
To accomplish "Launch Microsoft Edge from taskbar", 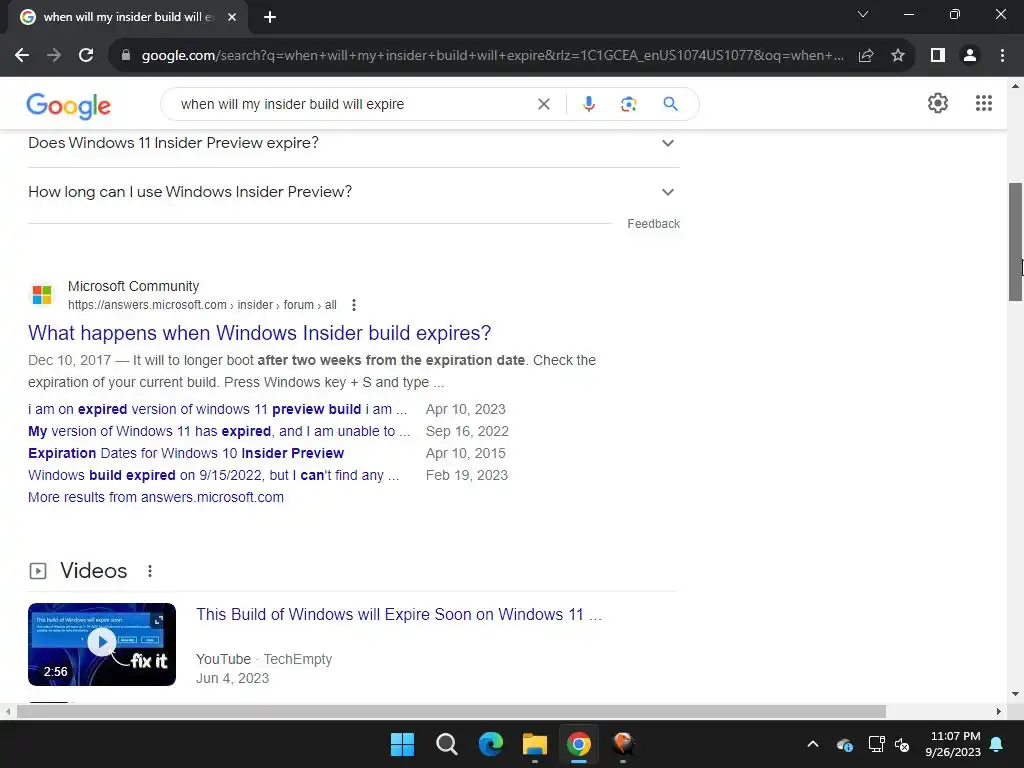I will click(490, 744).
